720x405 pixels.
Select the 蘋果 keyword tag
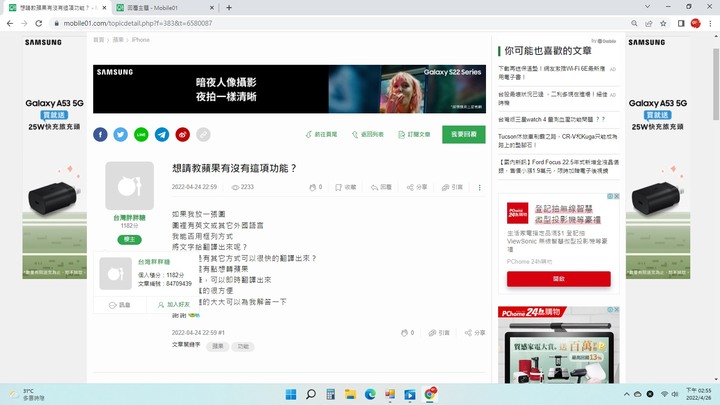[218, 346]
